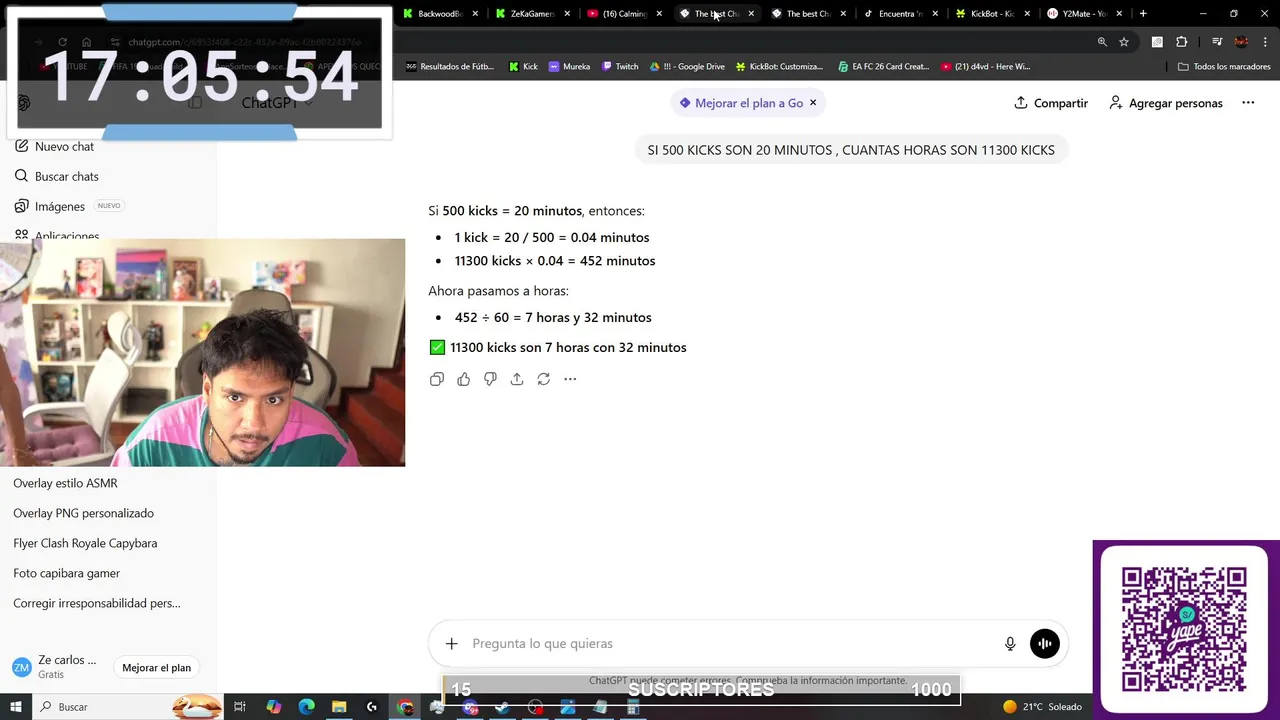Open chat Foto capibara gamer

pos(66,573)
